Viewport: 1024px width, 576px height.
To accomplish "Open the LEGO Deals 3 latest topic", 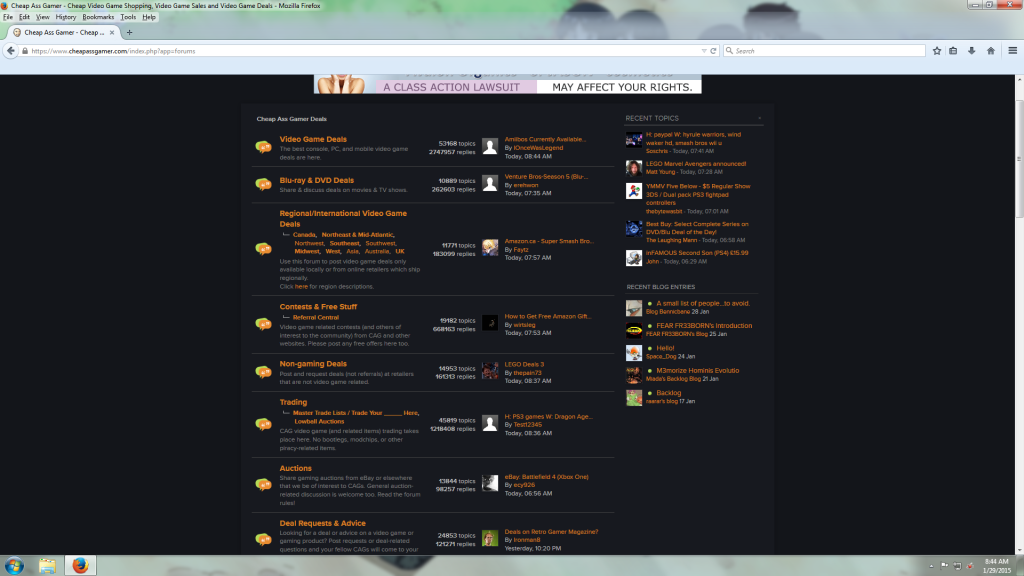I will (x=524, y=364).
